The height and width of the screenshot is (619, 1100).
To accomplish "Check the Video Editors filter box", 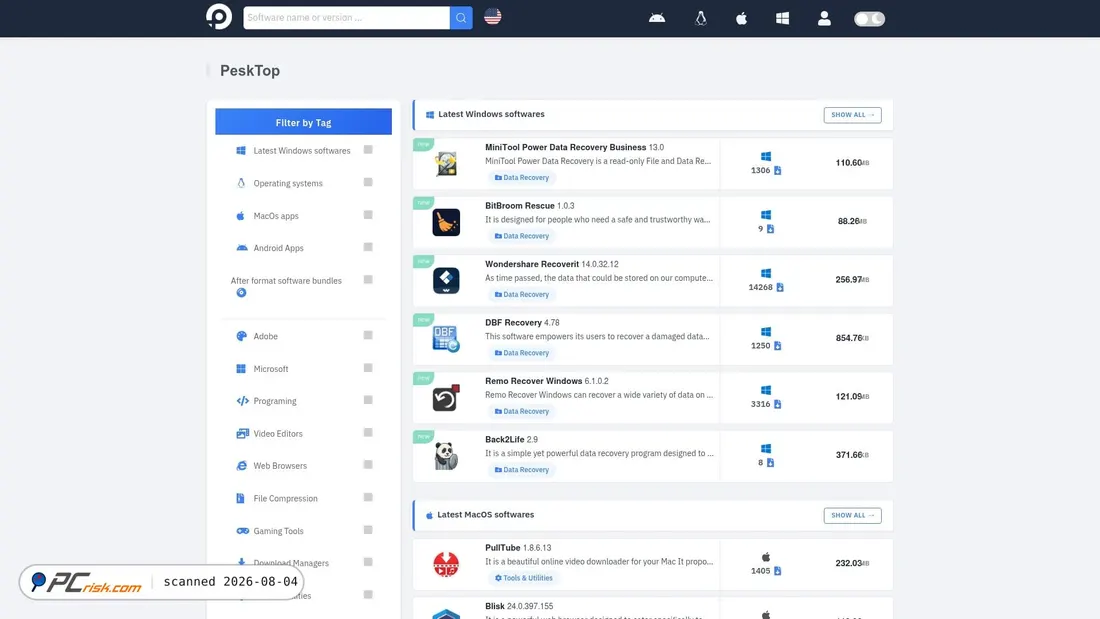I will 368,432.
